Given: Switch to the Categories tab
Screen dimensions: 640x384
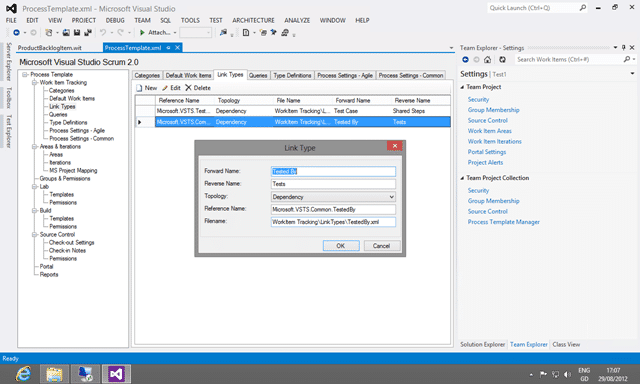Looking at the screenshot, I should pyautogui.click(x=147, y=75).
